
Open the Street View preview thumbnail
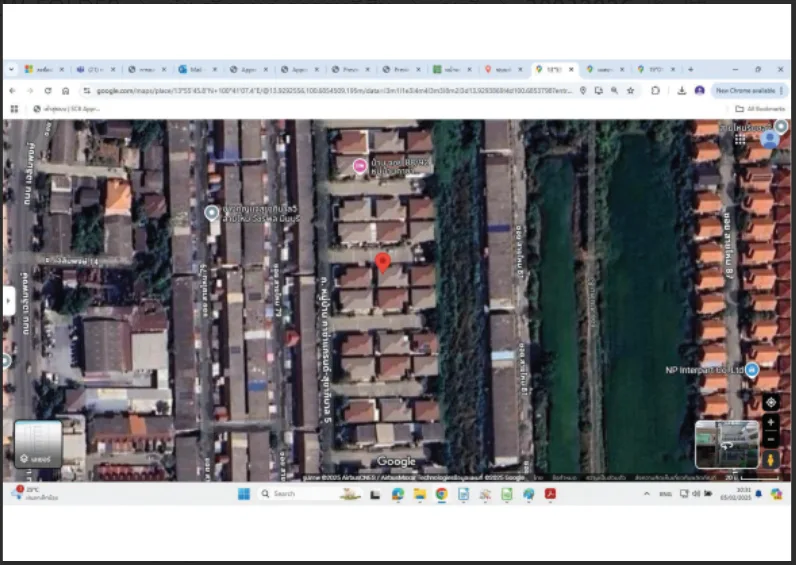coord(727,444)
